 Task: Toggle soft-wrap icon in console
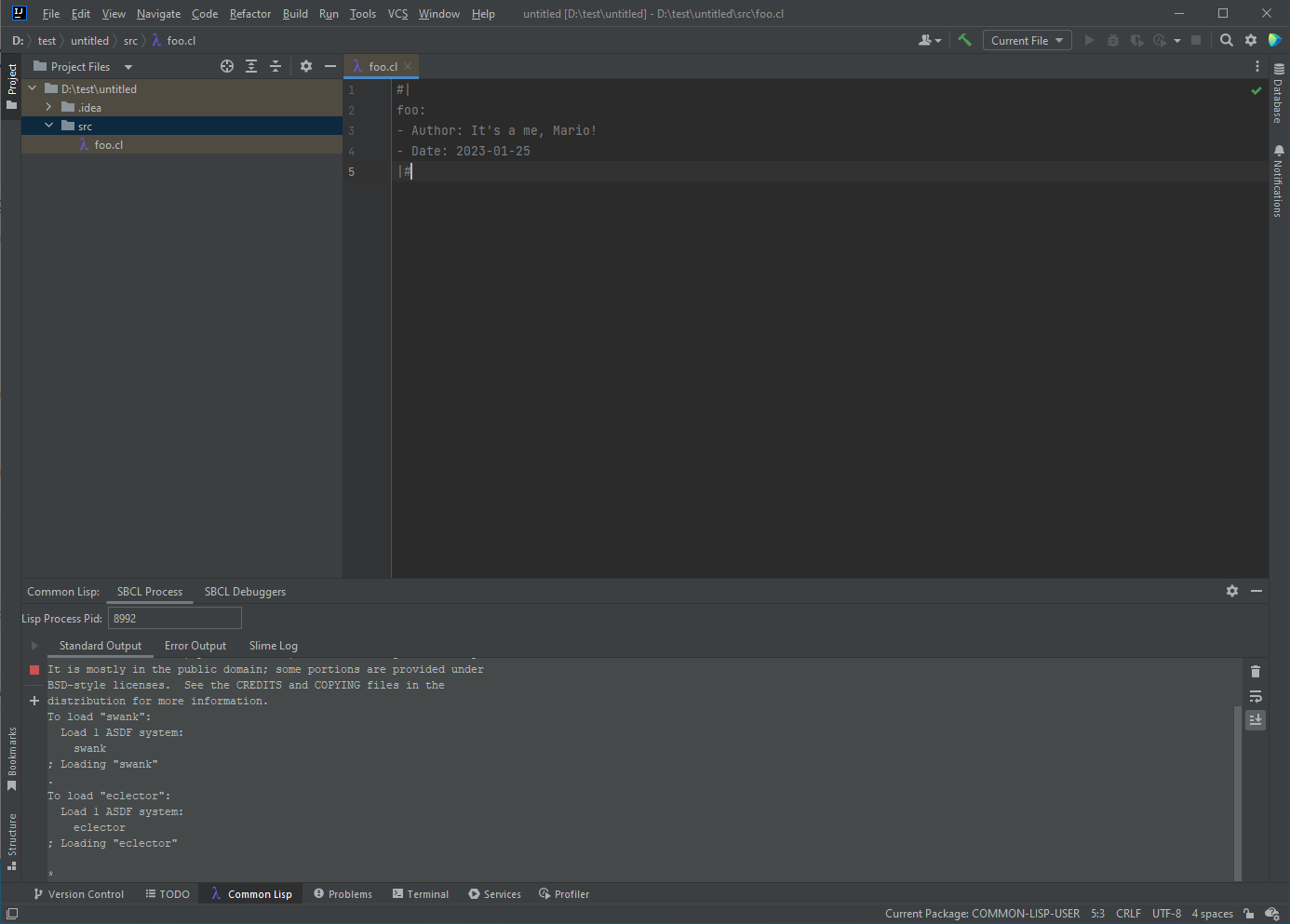(1256, 696)
